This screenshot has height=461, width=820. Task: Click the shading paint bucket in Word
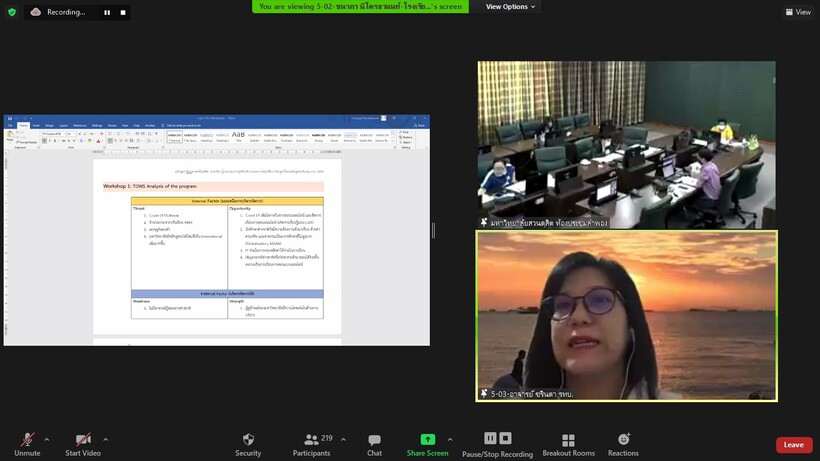point(149,141)
